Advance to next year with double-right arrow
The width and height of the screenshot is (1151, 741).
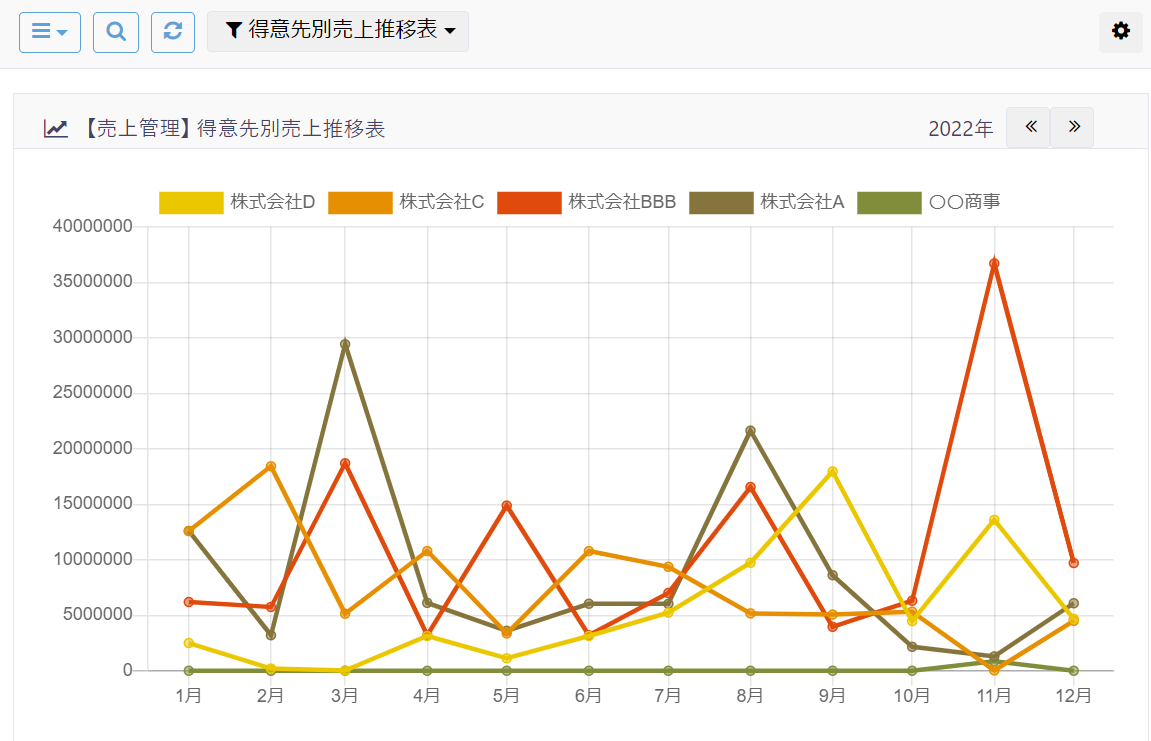click(1072, 127)
